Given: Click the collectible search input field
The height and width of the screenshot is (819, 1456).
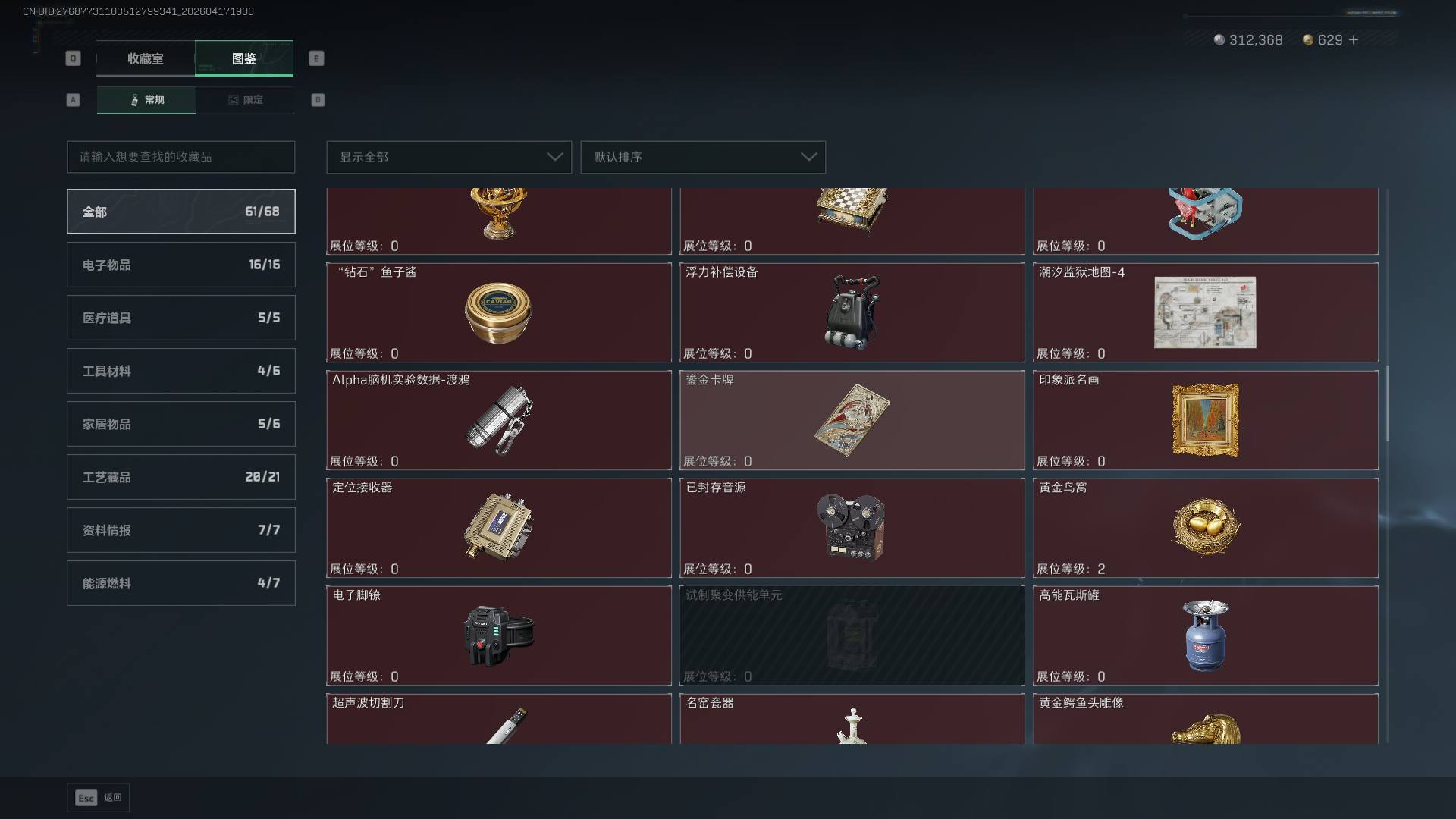Looking at the screenshot, I should pos(181,157).
